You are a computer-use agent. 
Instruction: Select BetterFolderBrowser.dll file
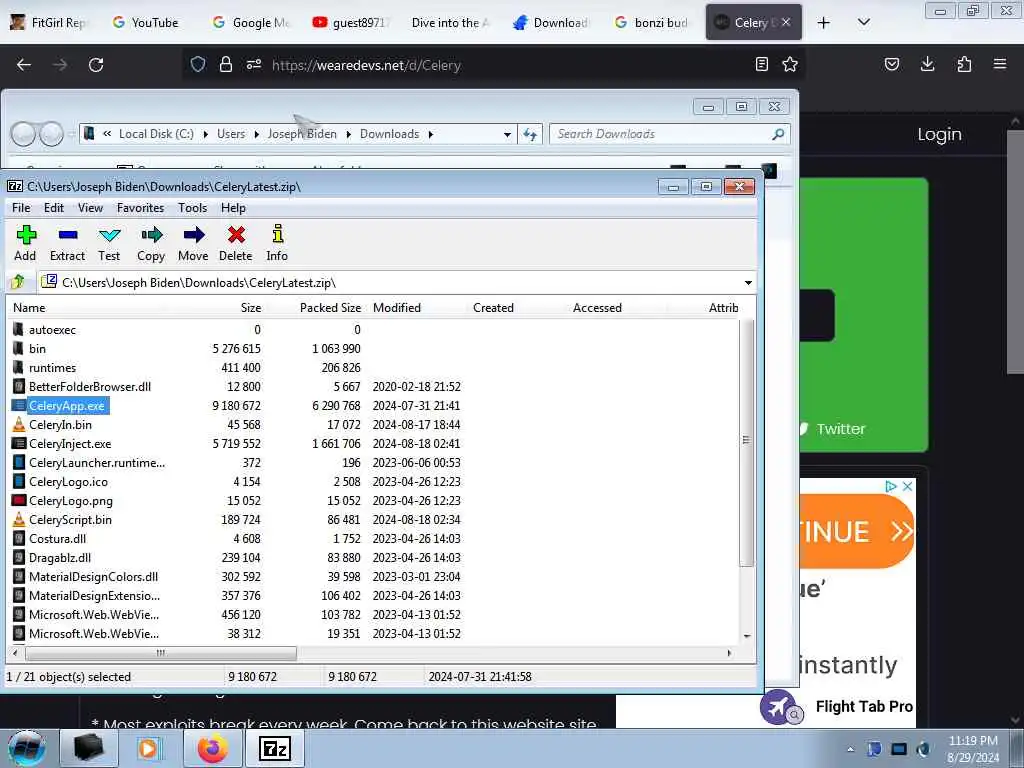89,387
